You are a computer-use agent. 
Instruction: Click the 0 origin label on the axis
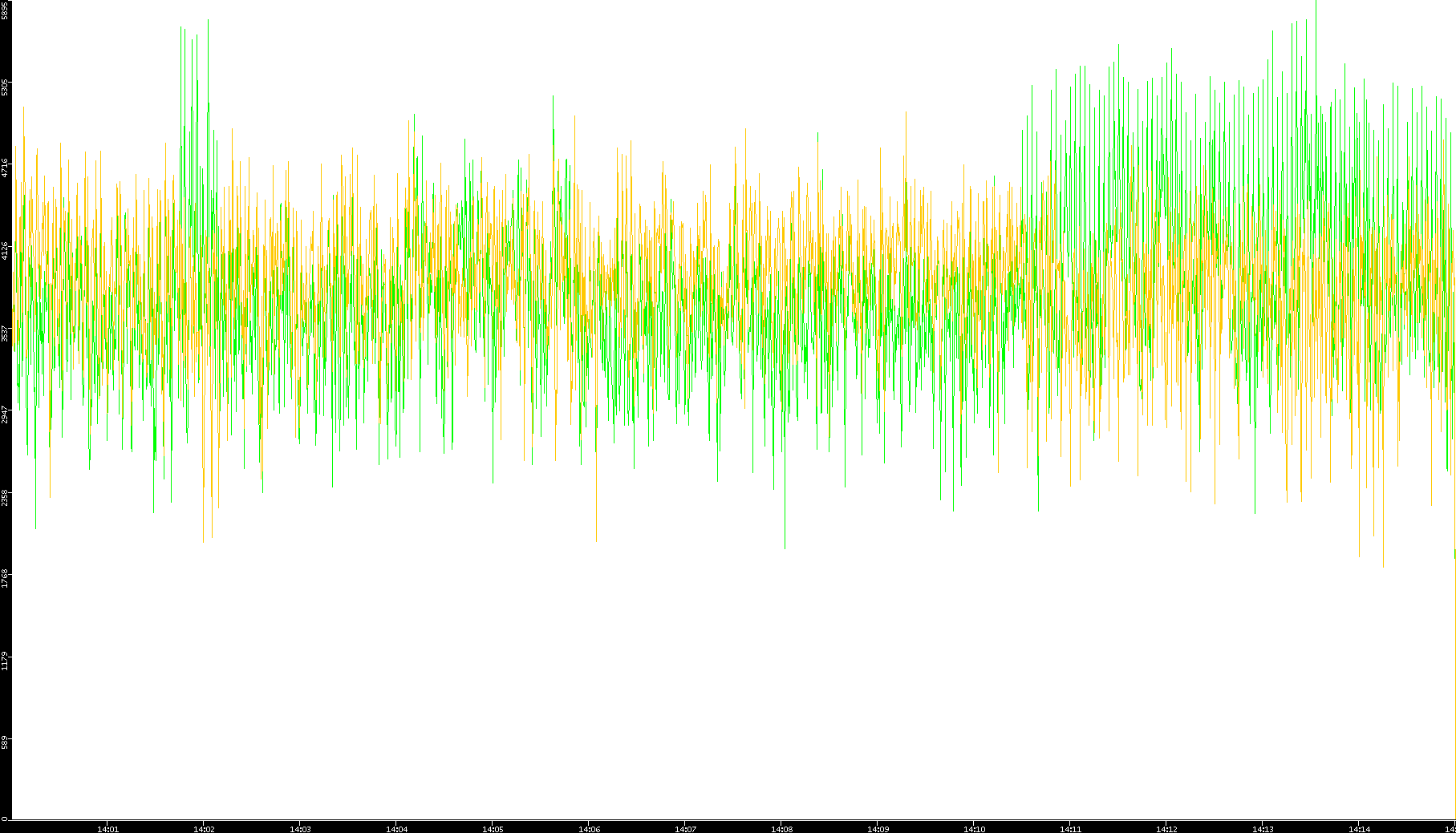(5, 818)
